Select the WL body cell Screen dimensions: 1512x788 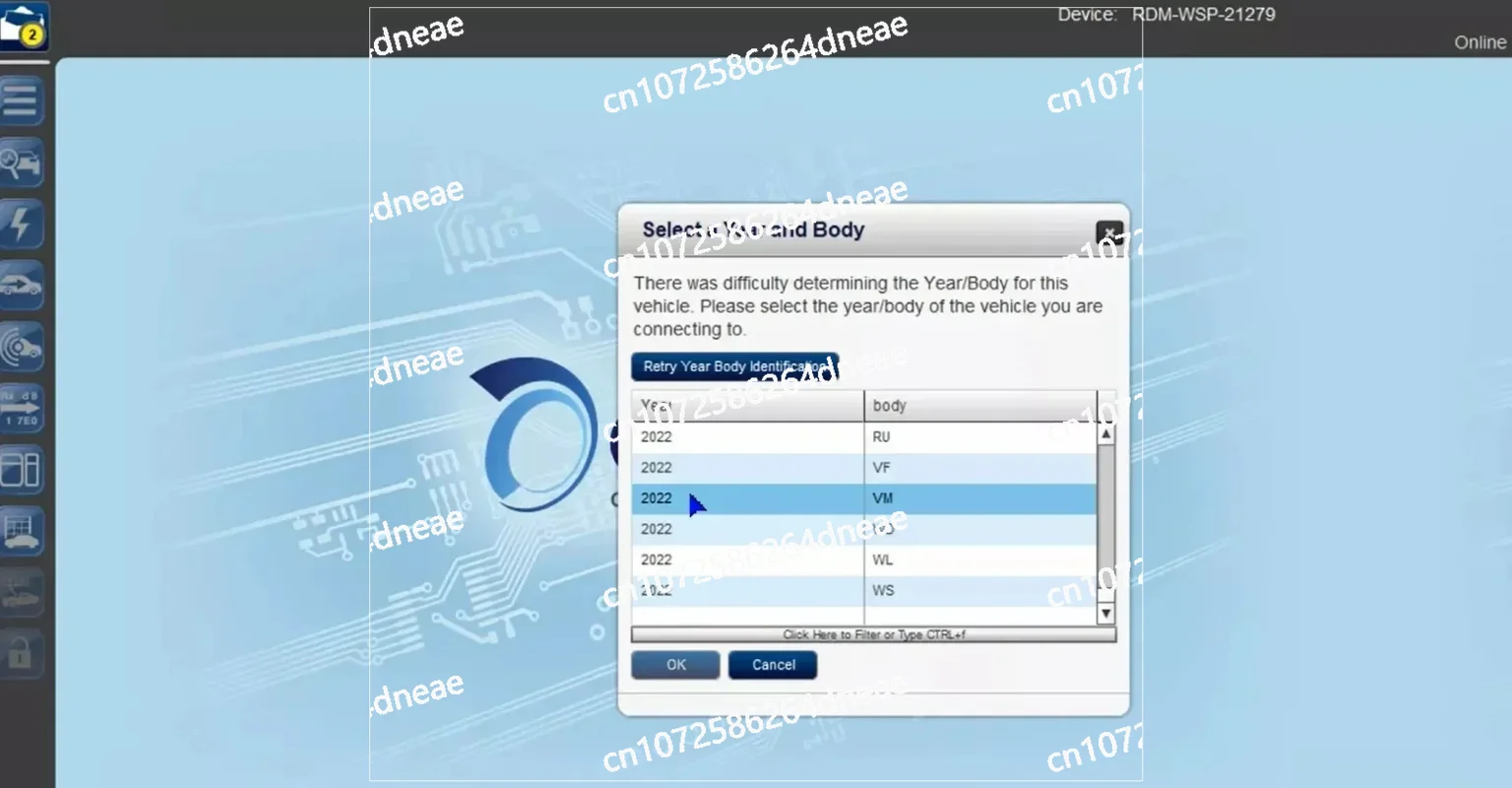[x=980, y=559]
